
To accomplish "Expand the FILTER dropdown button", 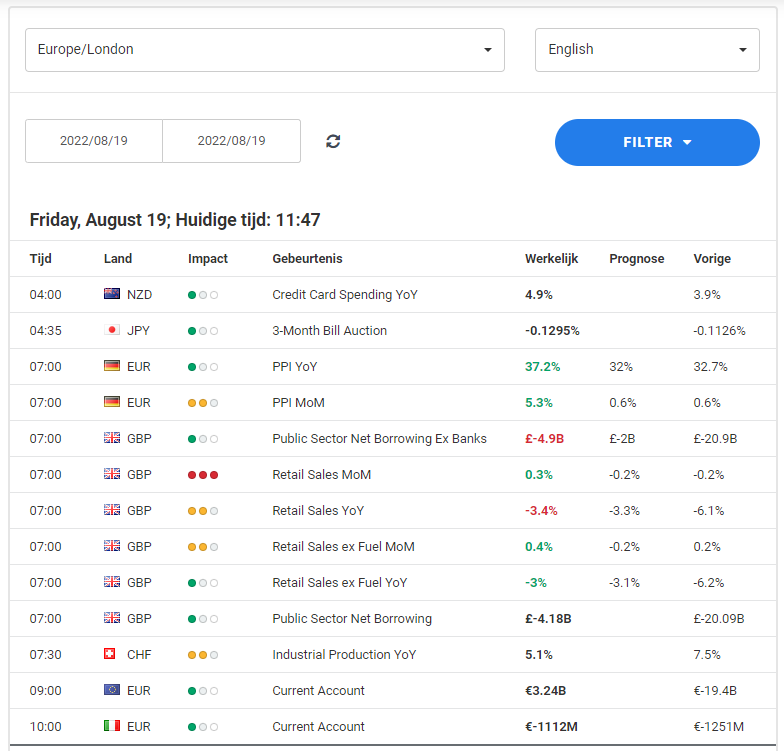I will (x=657, y=142).
